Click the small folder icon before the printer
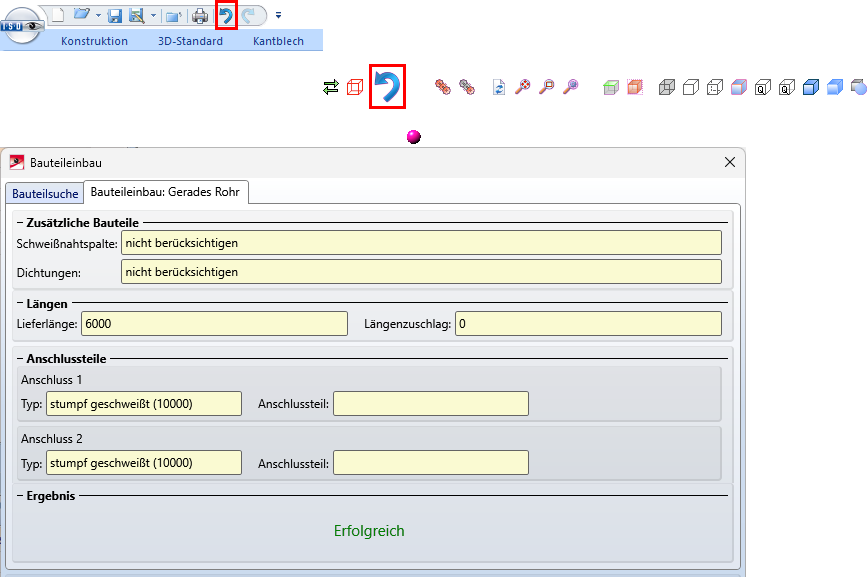Screen dimensions: 867x577 (x=174, y=16)
